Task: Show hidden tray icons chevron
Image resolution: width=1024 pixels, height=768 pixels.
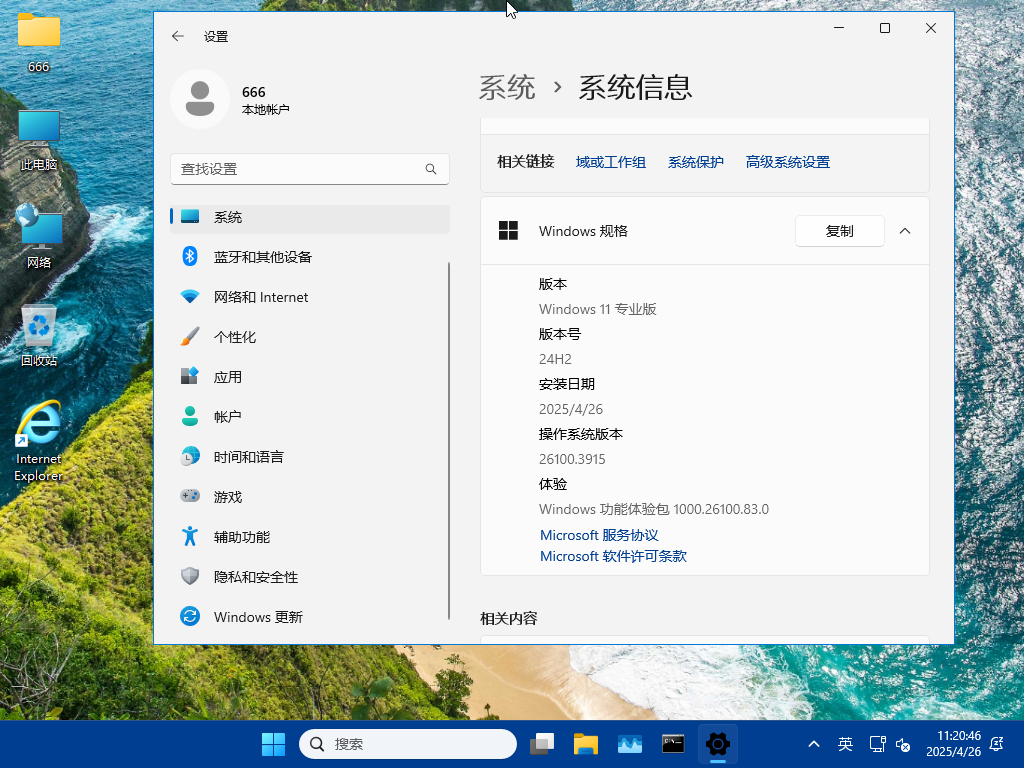Action: [814, 744]
